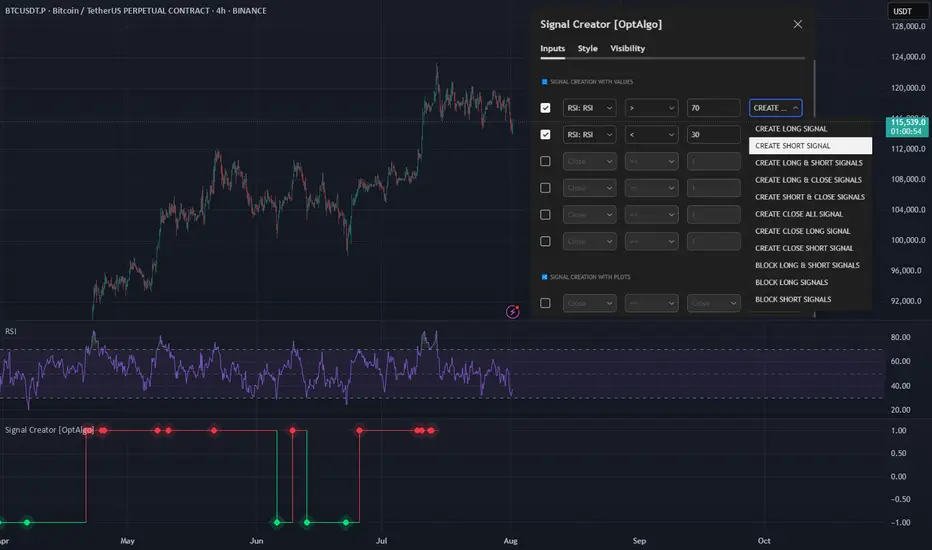Uncheck the second RSI condition checkbox
This screenshot has height=550, width=932.
(545, 134)
